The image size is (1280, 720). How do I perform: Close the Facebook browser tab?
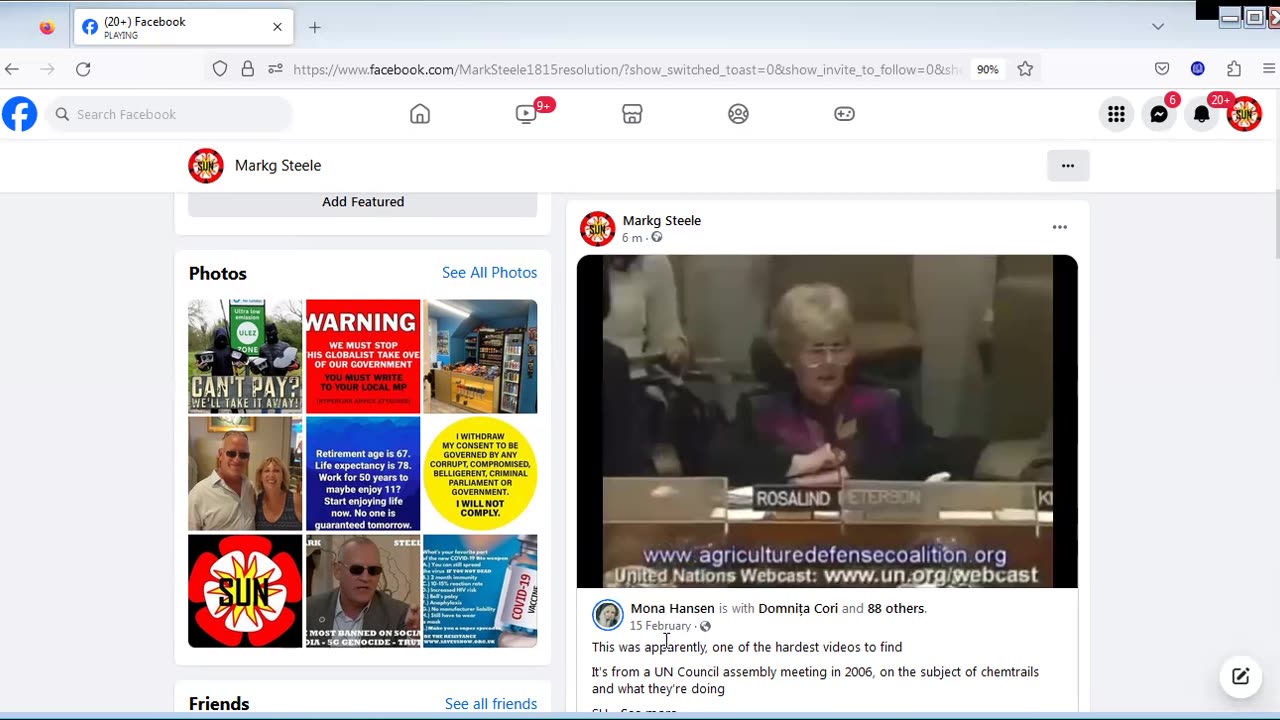click(x=278, y=28)
